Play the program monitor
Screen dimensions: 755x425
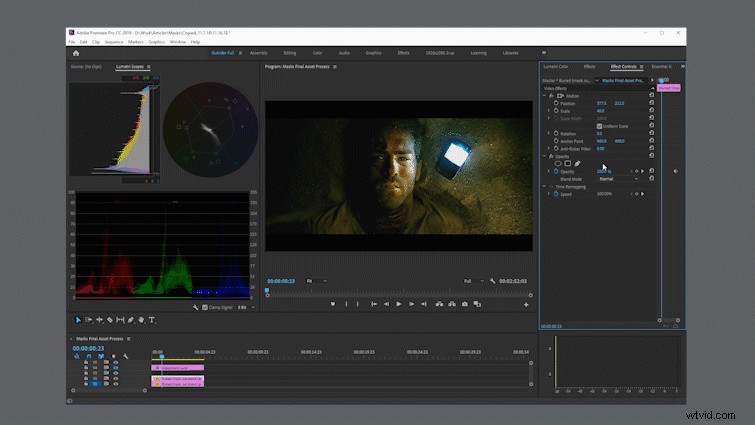[x=399, y=304]
